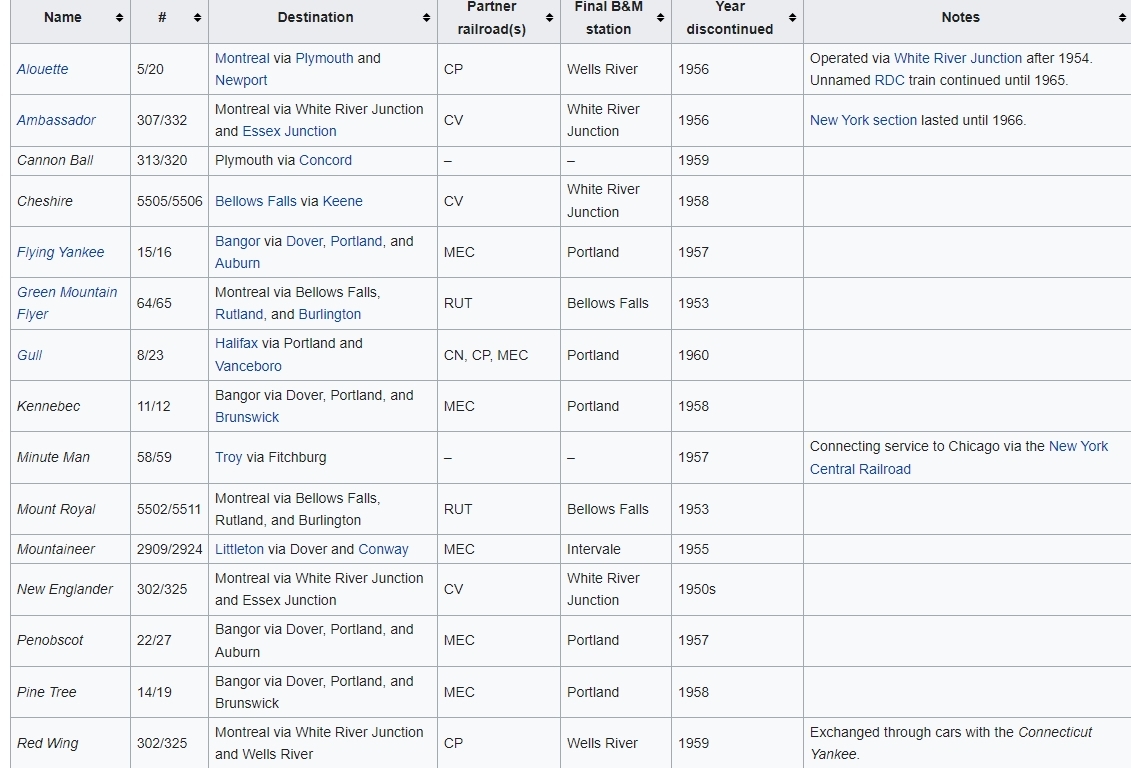Open the Green Mountain Flyer link
Screen dimensions: 1131x768
(67, 303)
